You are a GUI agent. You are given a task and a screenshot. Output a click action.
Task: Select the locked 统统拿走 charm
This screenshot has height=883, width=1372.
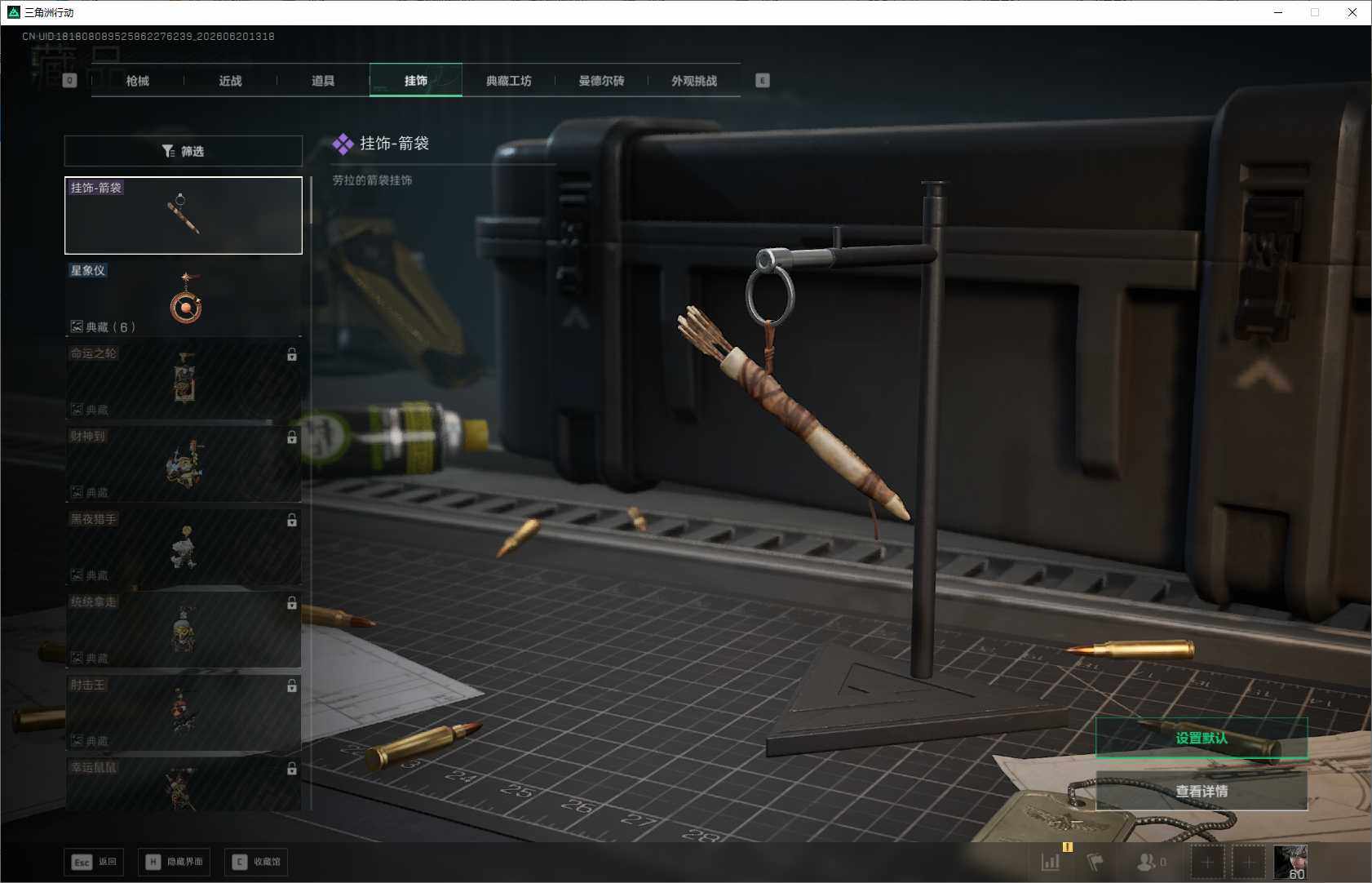pos(184,630)
